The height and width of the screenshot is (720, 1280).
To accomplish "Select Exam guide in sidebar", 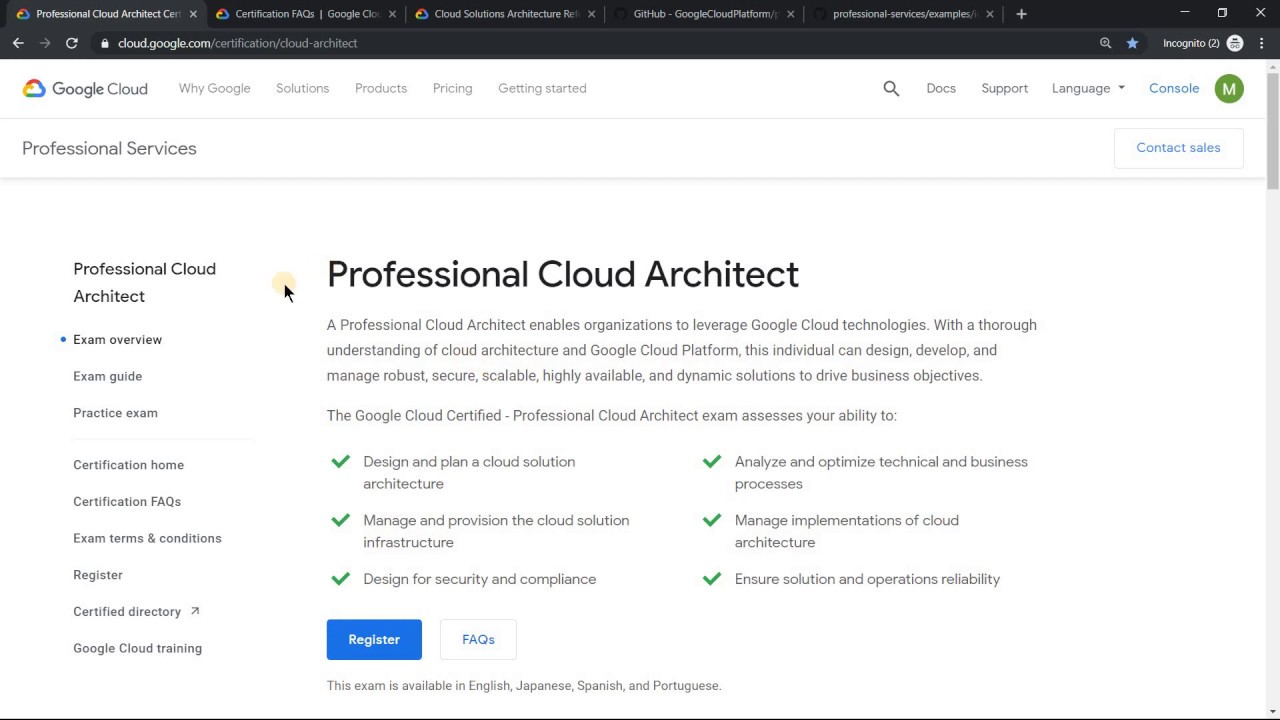I will [x=107, y=376].
